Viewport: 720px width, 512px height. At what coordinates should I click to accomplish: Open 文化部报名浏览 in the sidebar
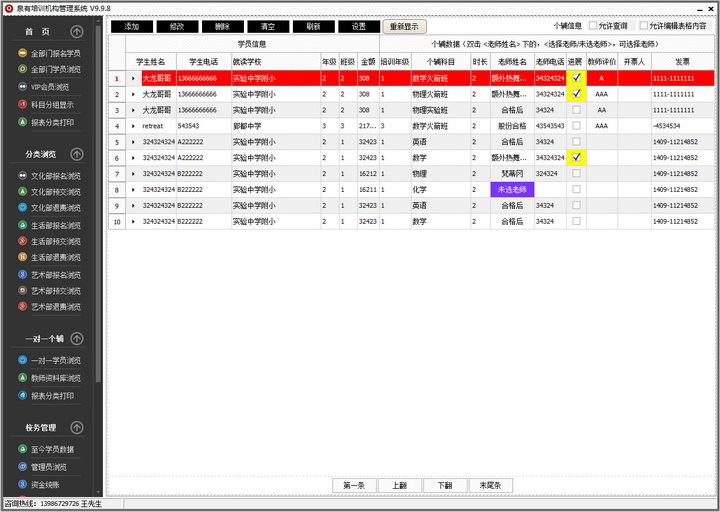50,176
